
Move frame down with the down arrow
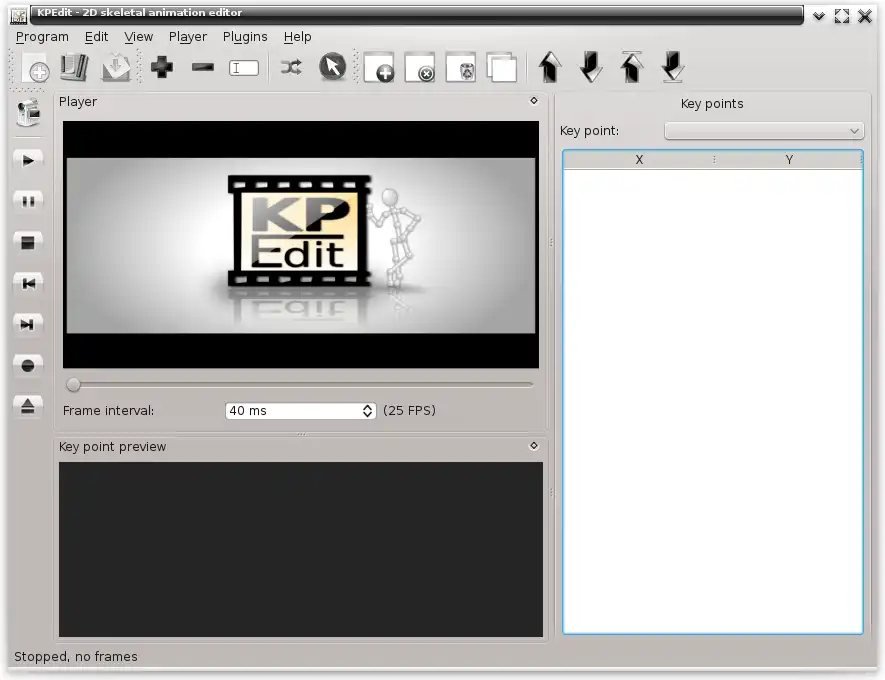[591, 68]
